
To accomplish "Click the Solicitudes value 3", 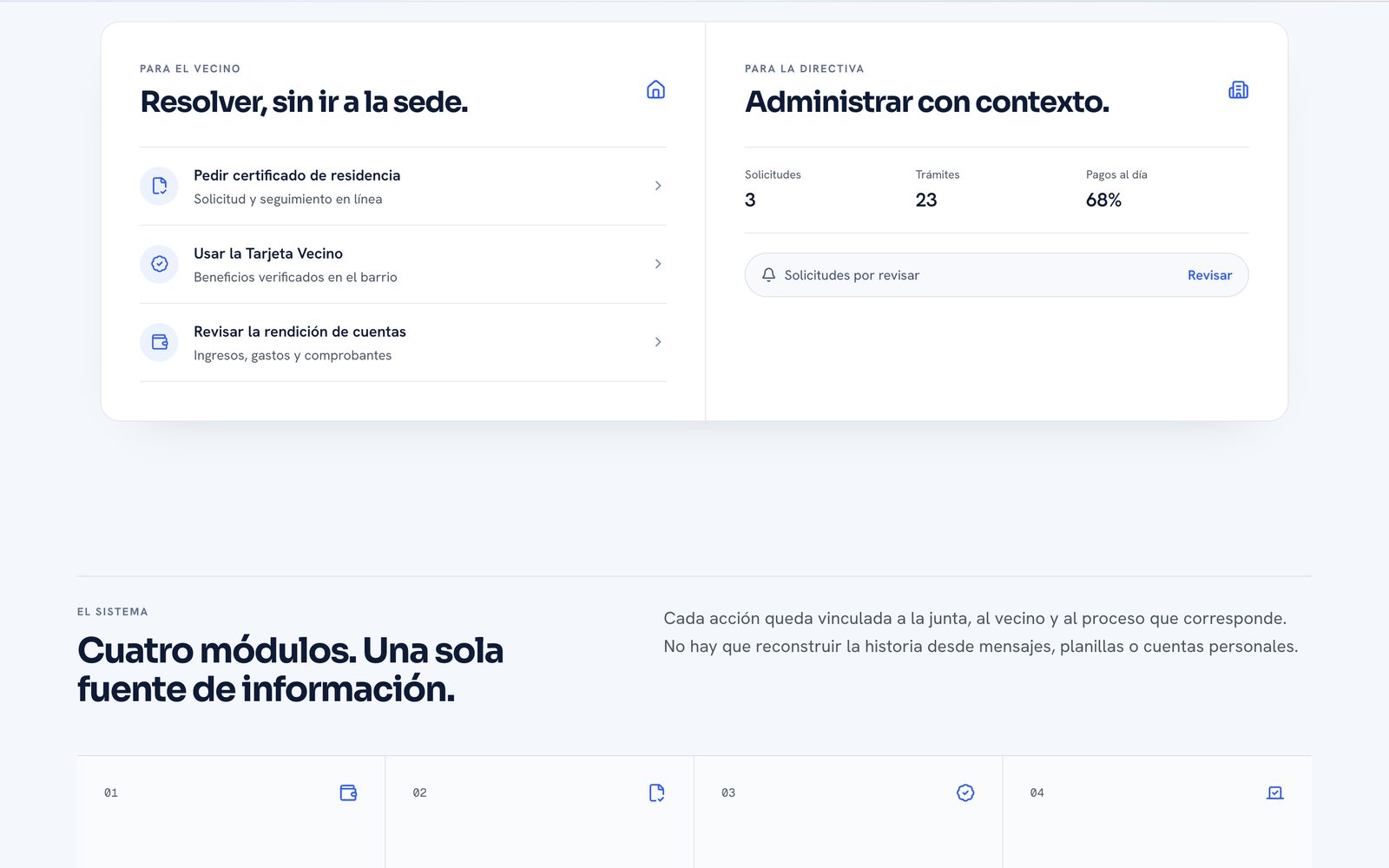I will [x=750, y=200].
